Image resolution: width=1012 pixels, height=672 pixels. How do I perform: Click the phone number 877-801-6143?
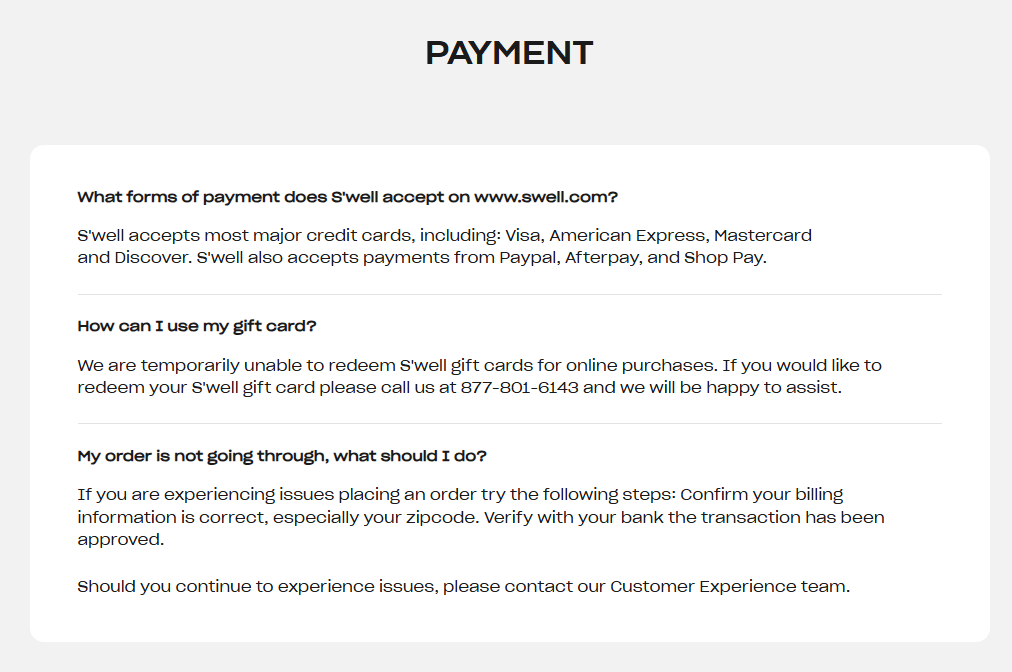pyautogui.click(x=519, y=388)
